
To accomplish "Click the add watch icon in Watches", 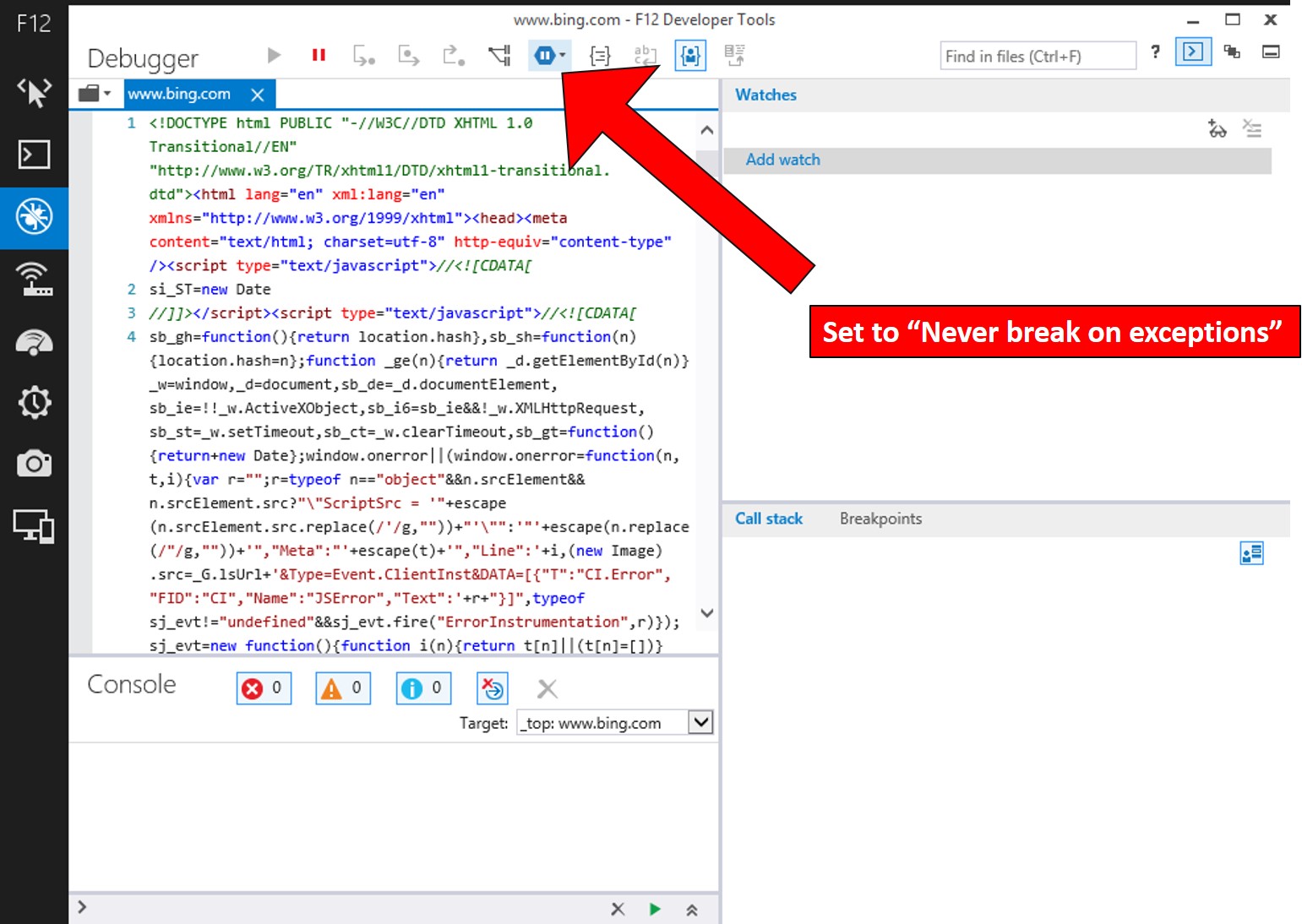I will tap(1217, 129).
